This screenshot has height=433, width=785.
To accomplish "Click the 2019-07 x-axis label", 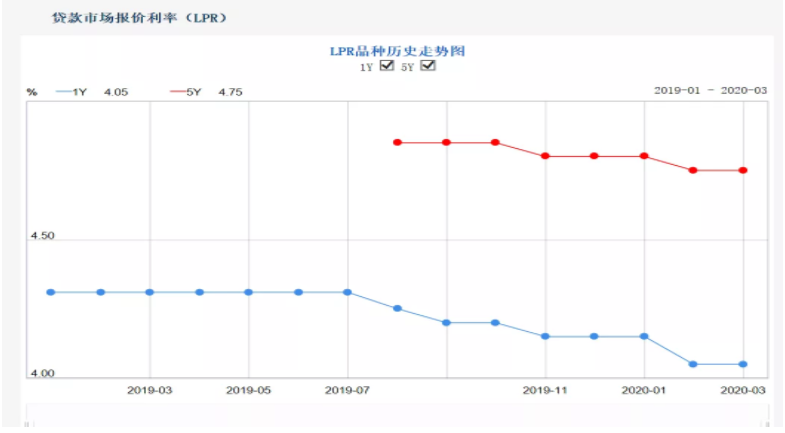I will pos(347,390).
